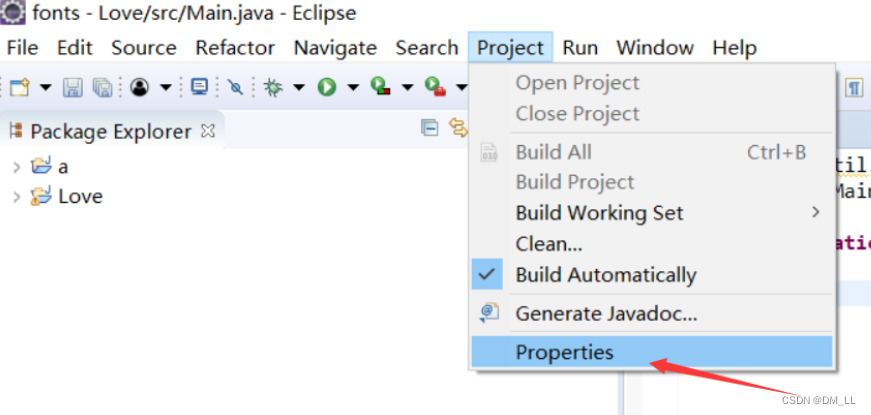Close the Package Explorer tab
Screen dimensions: 871x415
[208, 131]
